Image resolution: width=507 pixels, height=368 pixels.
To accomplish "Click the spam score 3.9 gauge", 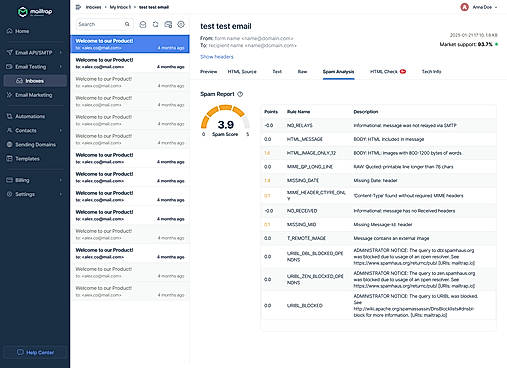I will [x=225, y=121].
